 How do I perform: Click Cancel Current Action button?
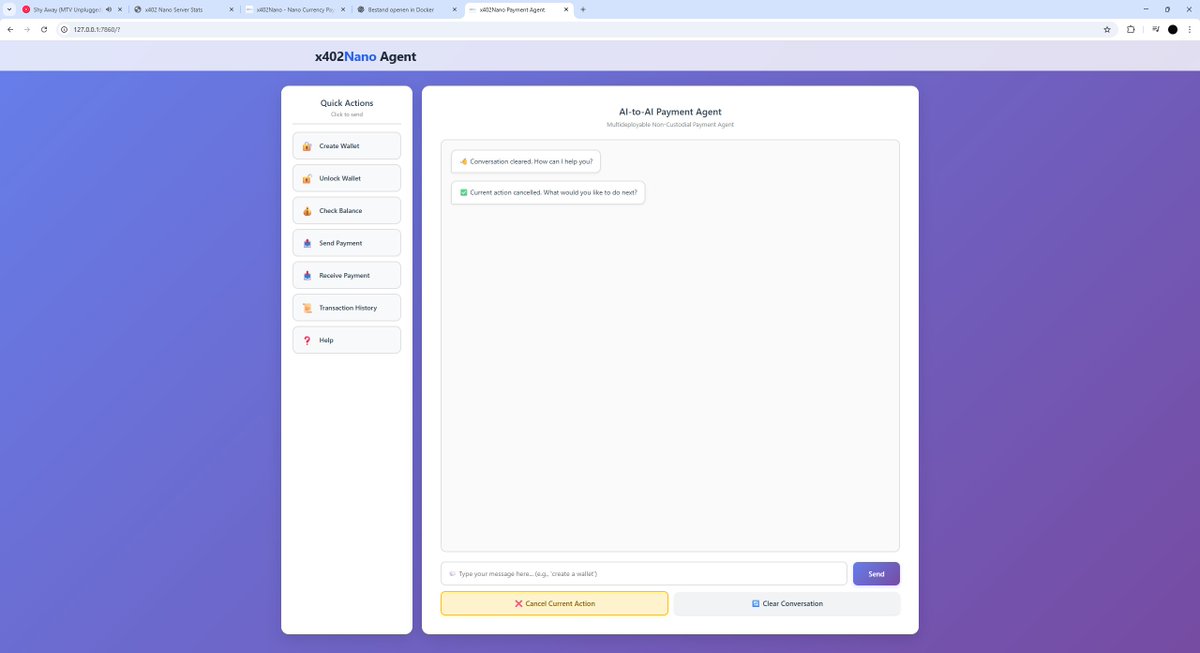tap(554, 604)
